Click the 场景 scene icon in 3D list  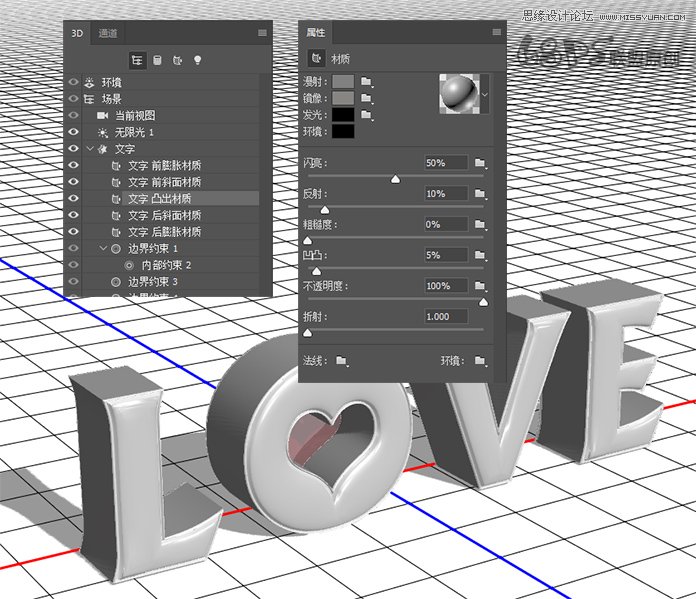[x=89, y=99]
